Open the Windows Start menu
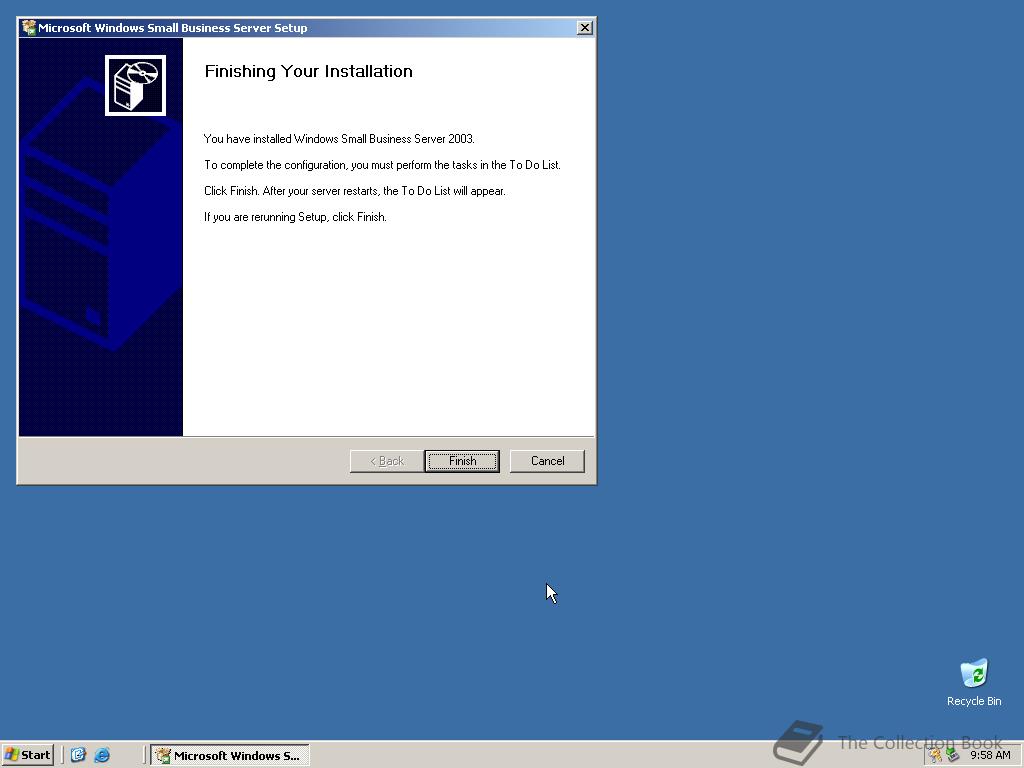1024x768 pixels. click(x=27, y=755)
